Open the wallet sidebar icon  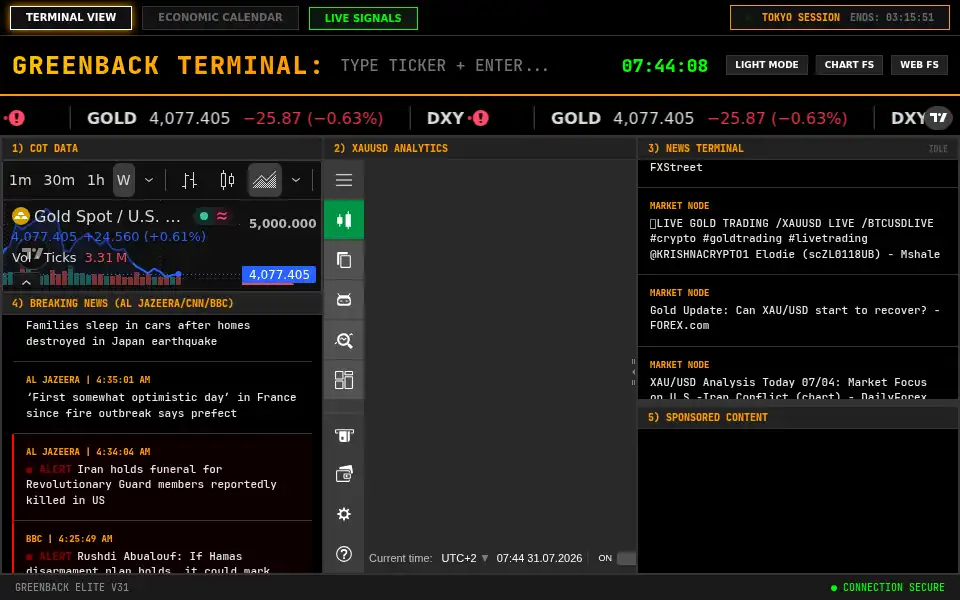point(343,474)
